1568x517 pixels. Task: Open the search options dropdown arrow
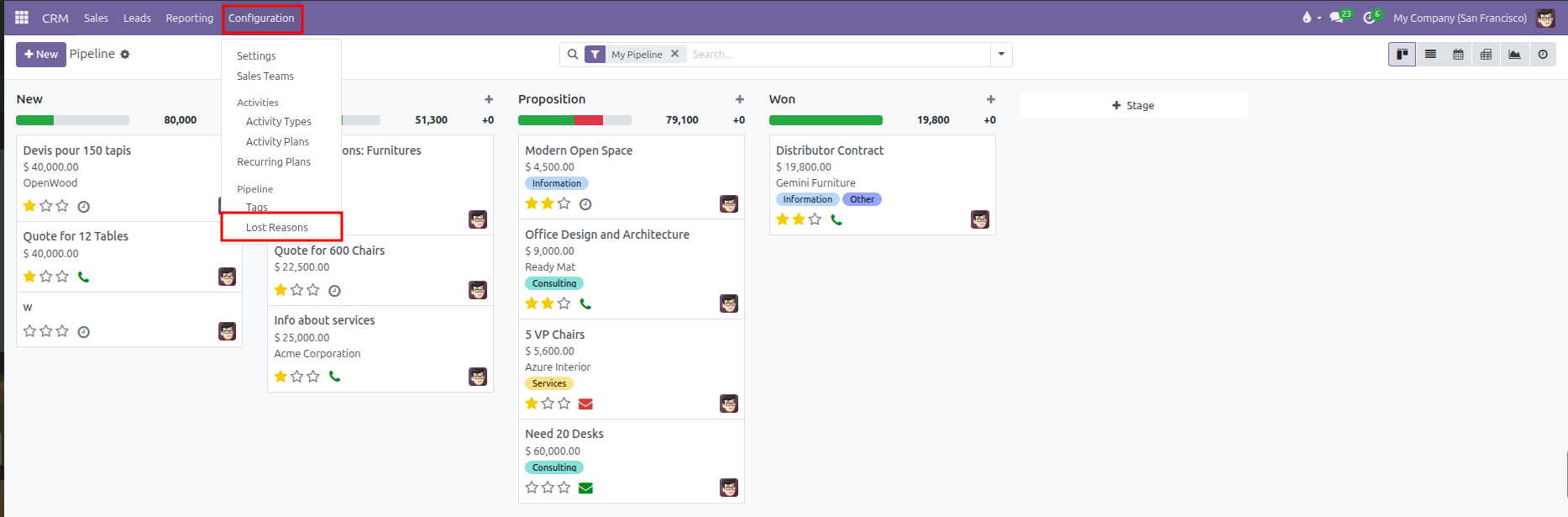tap(1001, 54)
